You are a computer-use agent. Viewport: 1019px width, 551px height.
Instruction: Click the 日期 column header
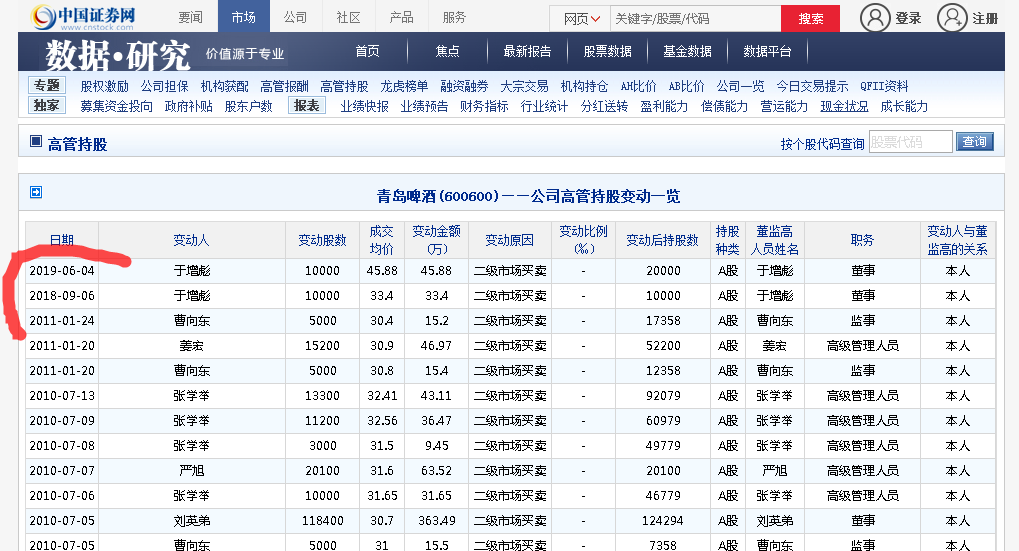[x=62, y=240]
